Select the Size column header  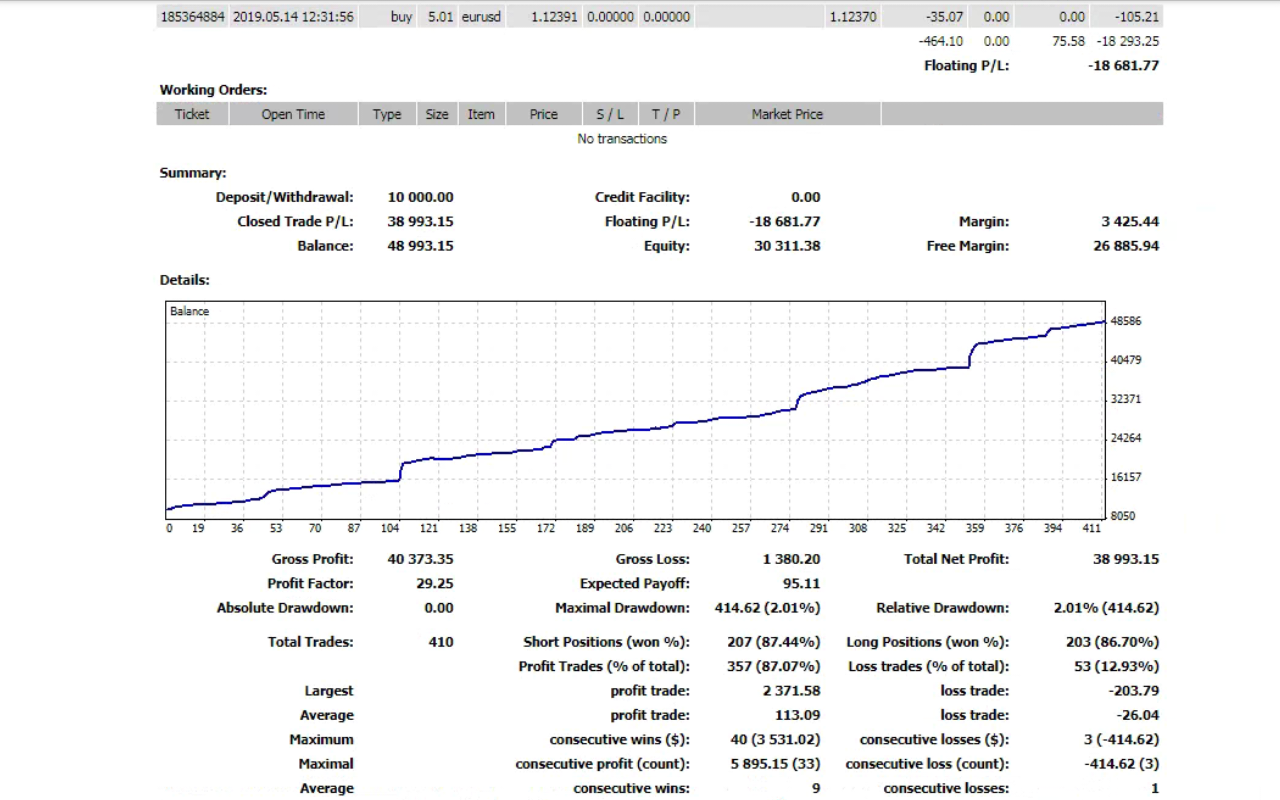tap(437, 114)
